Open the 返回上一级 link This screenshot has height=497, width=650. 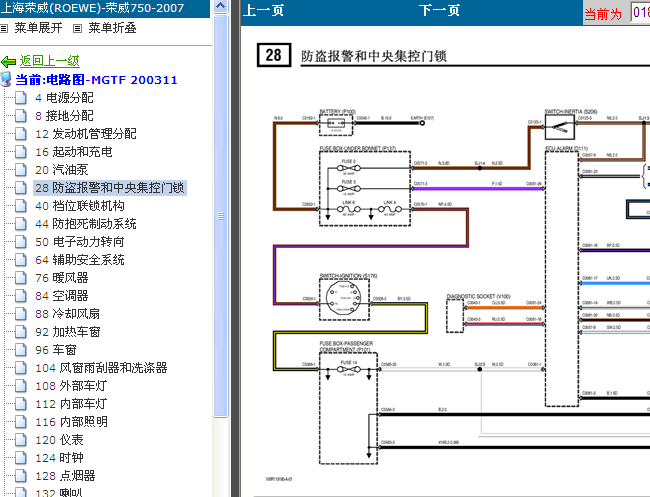(x=49, y=61)
